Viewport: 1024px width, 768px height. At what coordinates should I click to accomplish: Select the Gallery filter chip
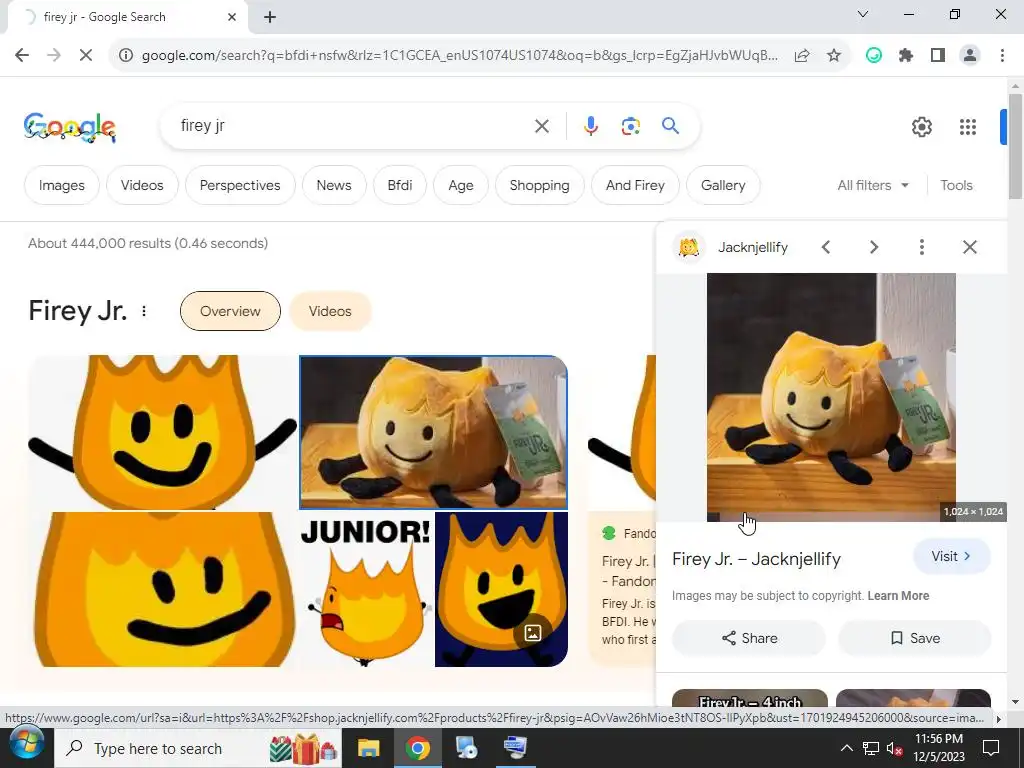tap(723, 185)
